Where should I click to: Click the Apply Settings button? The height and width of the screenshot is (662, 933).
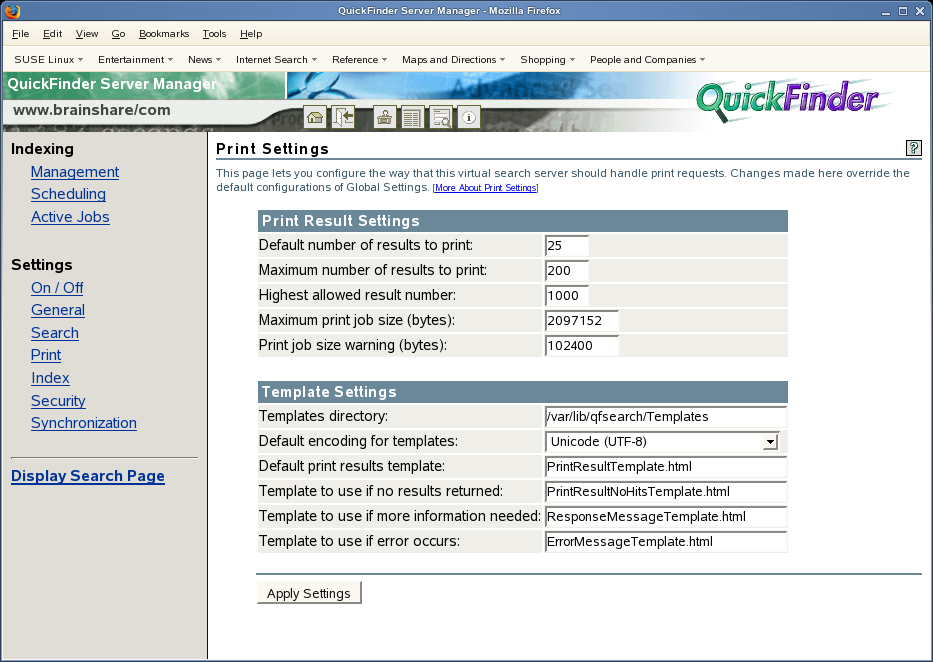click(309, 593)
